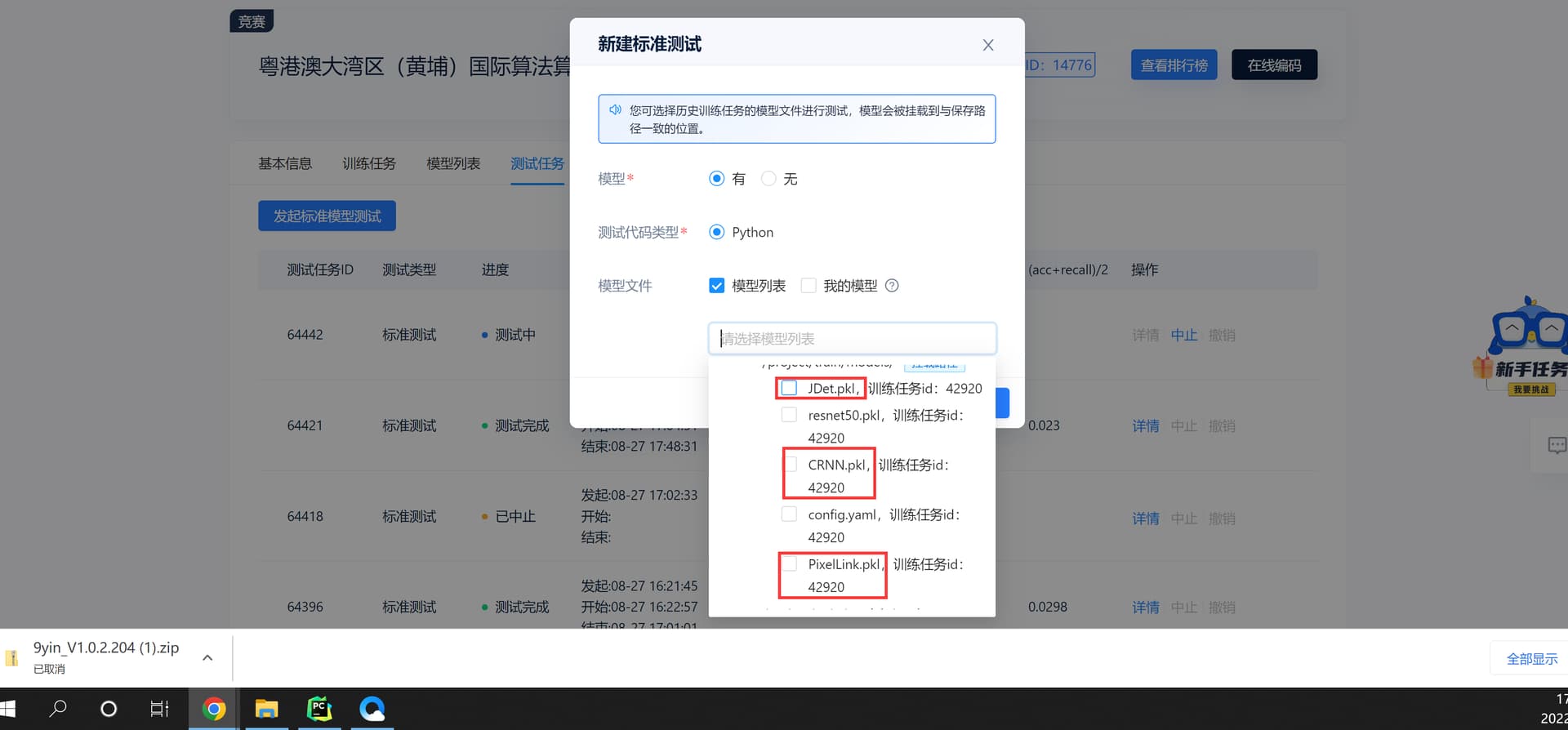Screen dimensions: 1568x730
Task: Open Task View in the taskbar
Action: tap(160, 709)
